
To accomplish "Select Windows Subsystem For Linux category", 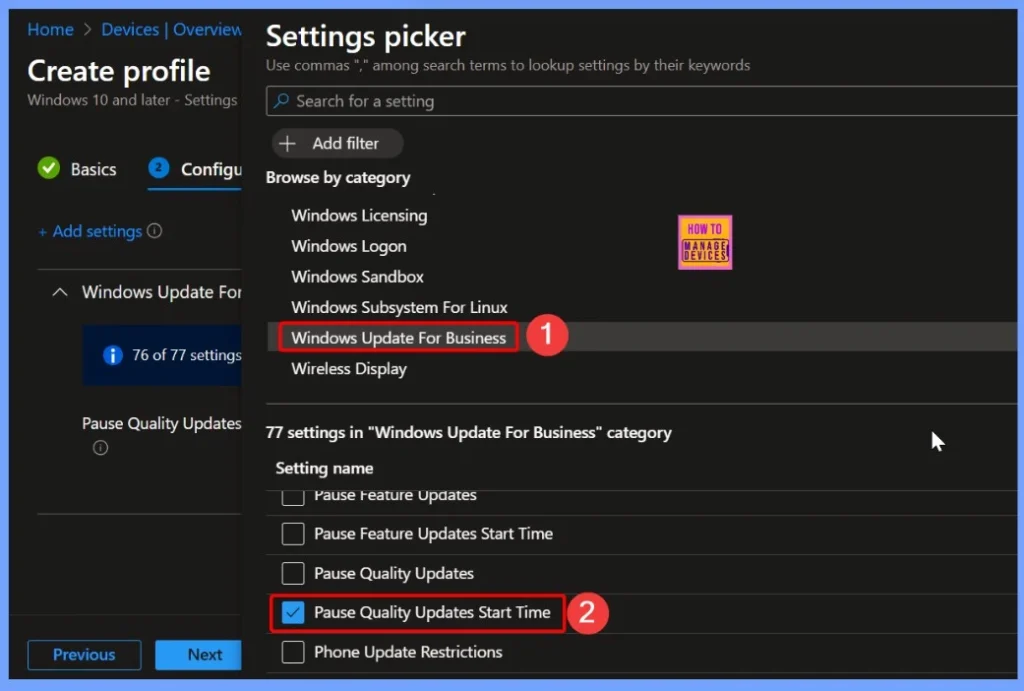I will (x=399, y=308).
